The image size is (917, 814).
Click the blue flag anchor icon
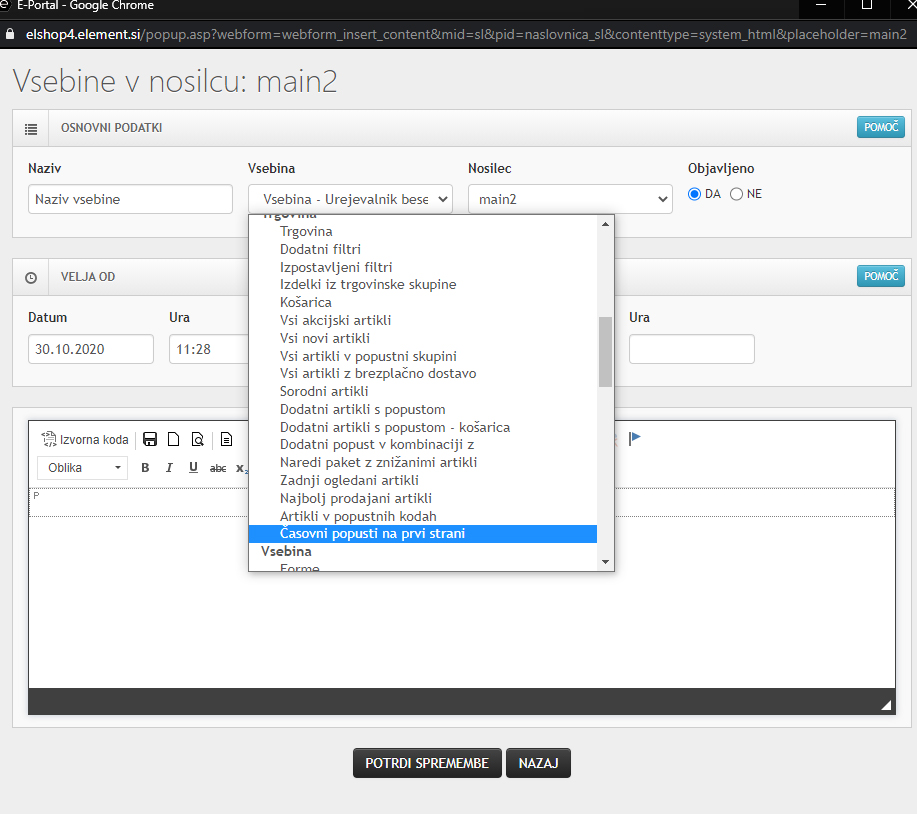click(x=635, y=439)
